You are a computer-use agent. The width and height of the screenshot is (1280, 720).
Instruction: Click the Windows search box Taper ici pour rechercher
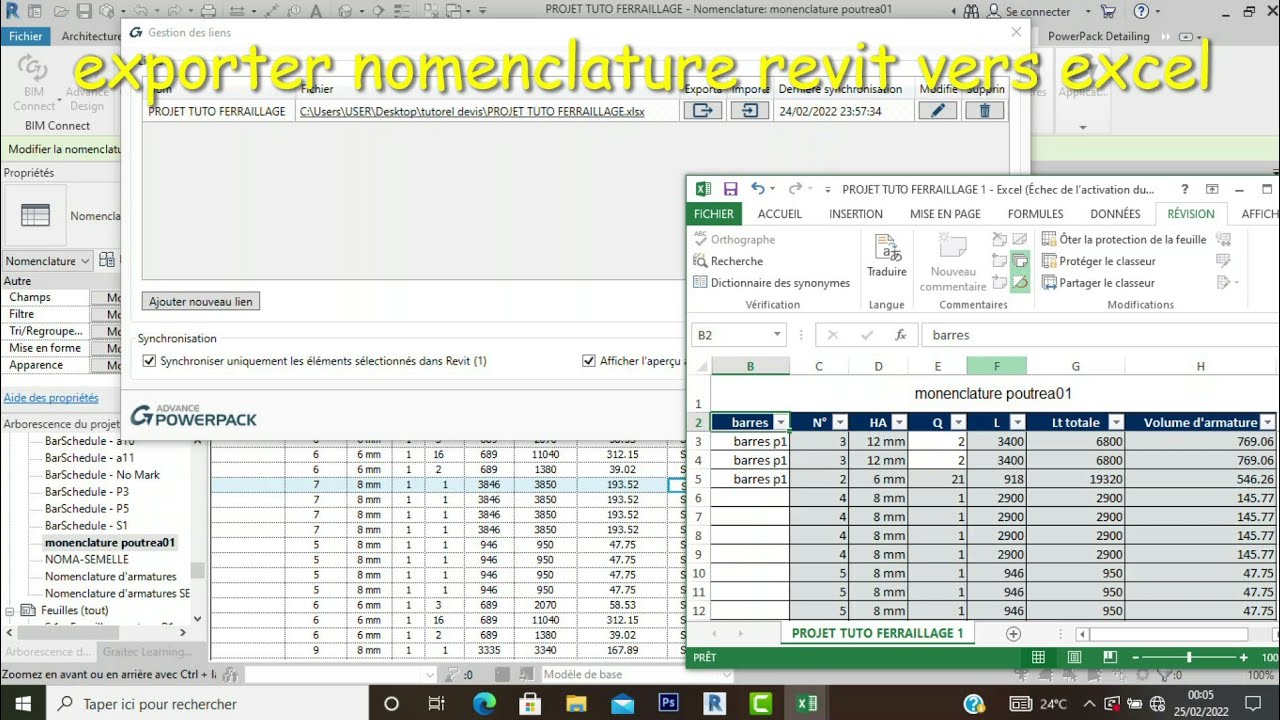coord(208,704)
